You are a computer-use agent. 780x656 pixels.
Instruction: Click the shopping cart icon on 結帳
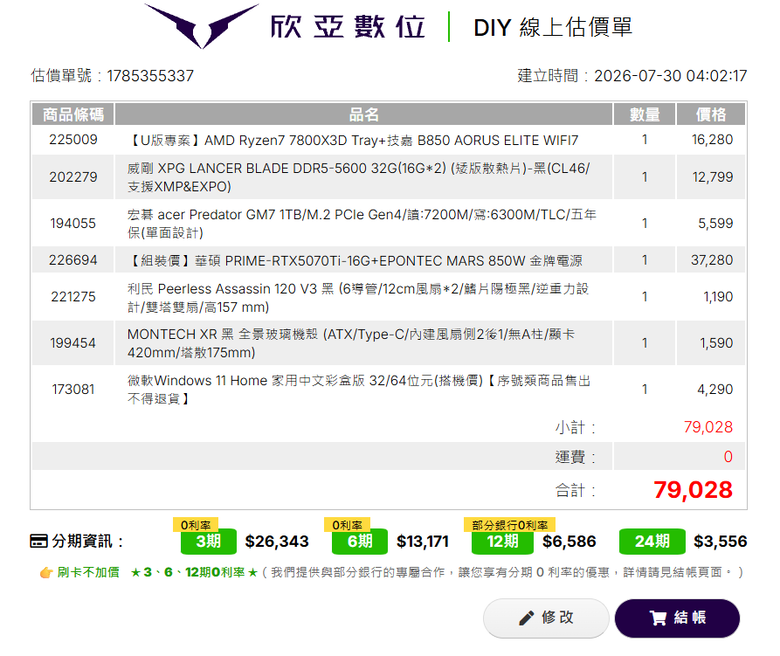658,618
